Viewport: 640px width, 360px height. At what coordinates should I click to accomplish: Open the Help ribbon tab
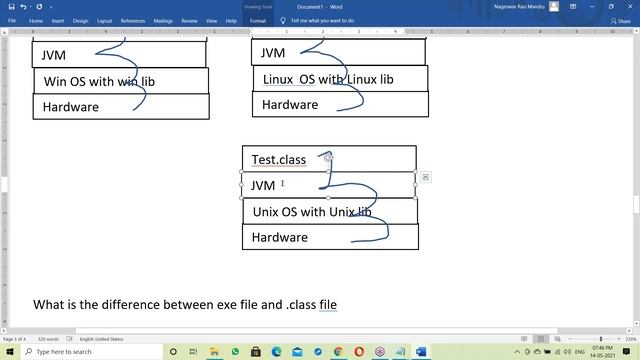[231, 20]
